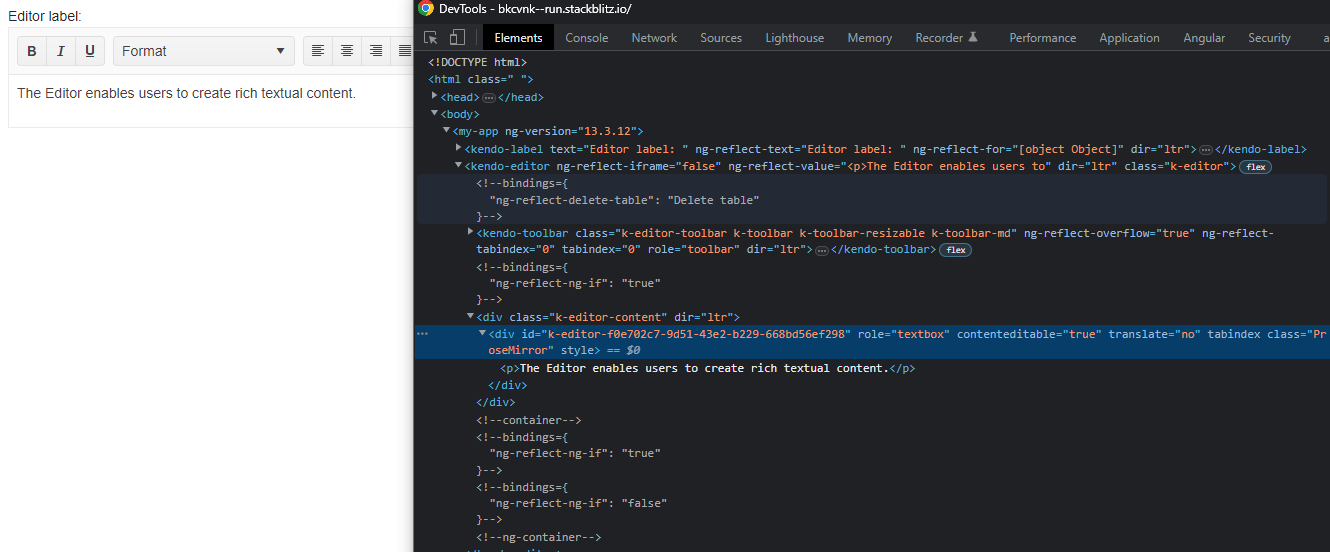The height and width of the screenshot is (552, 1330).
Task: Toggle underline formatting in the editor
Action: (90, 51)
